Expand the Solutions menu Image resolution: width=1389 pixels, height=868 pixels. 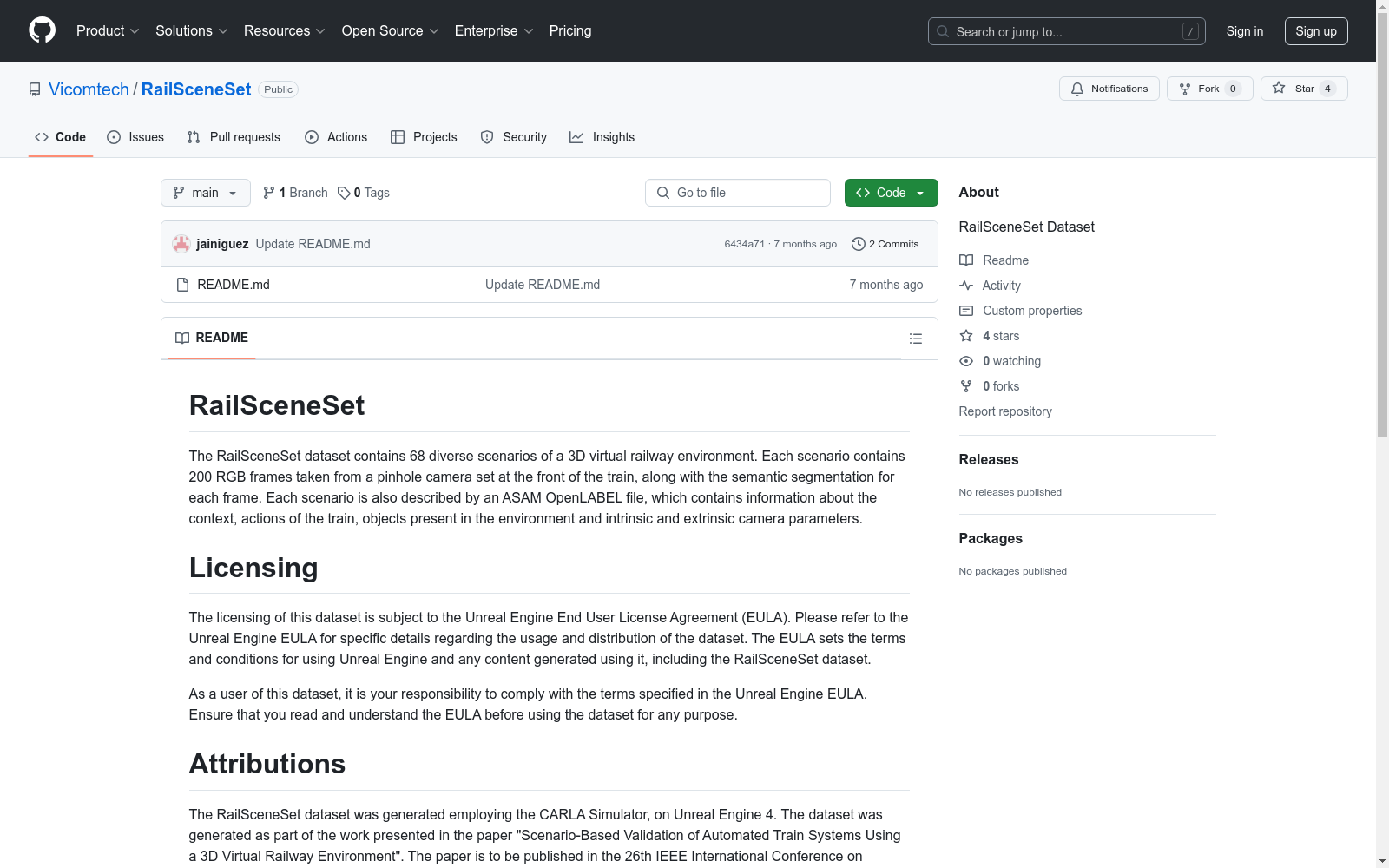click(192, 31)
